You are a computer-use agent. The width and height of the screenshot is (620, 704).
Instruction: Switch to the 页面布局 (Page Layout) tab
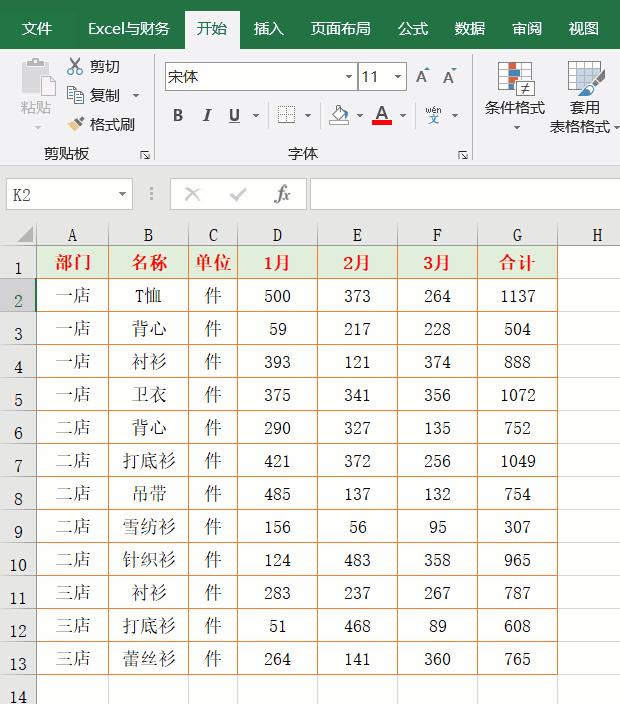[x=340, y=29]
